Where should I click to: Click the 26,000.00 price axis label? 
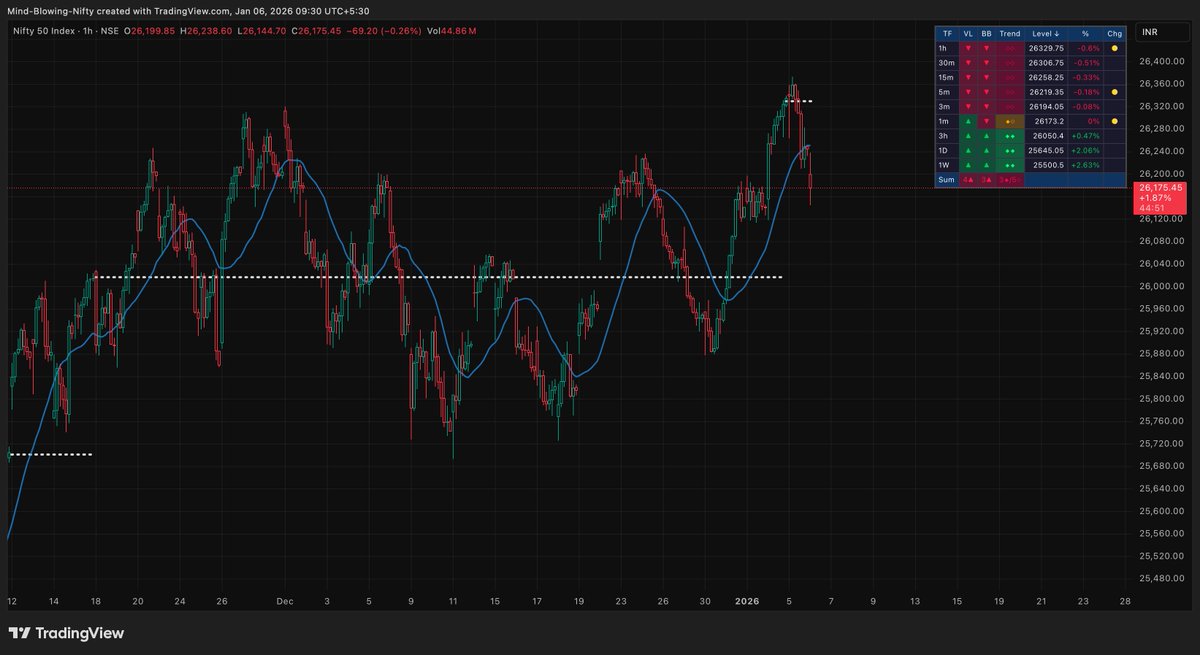(x=1160, y=286)
